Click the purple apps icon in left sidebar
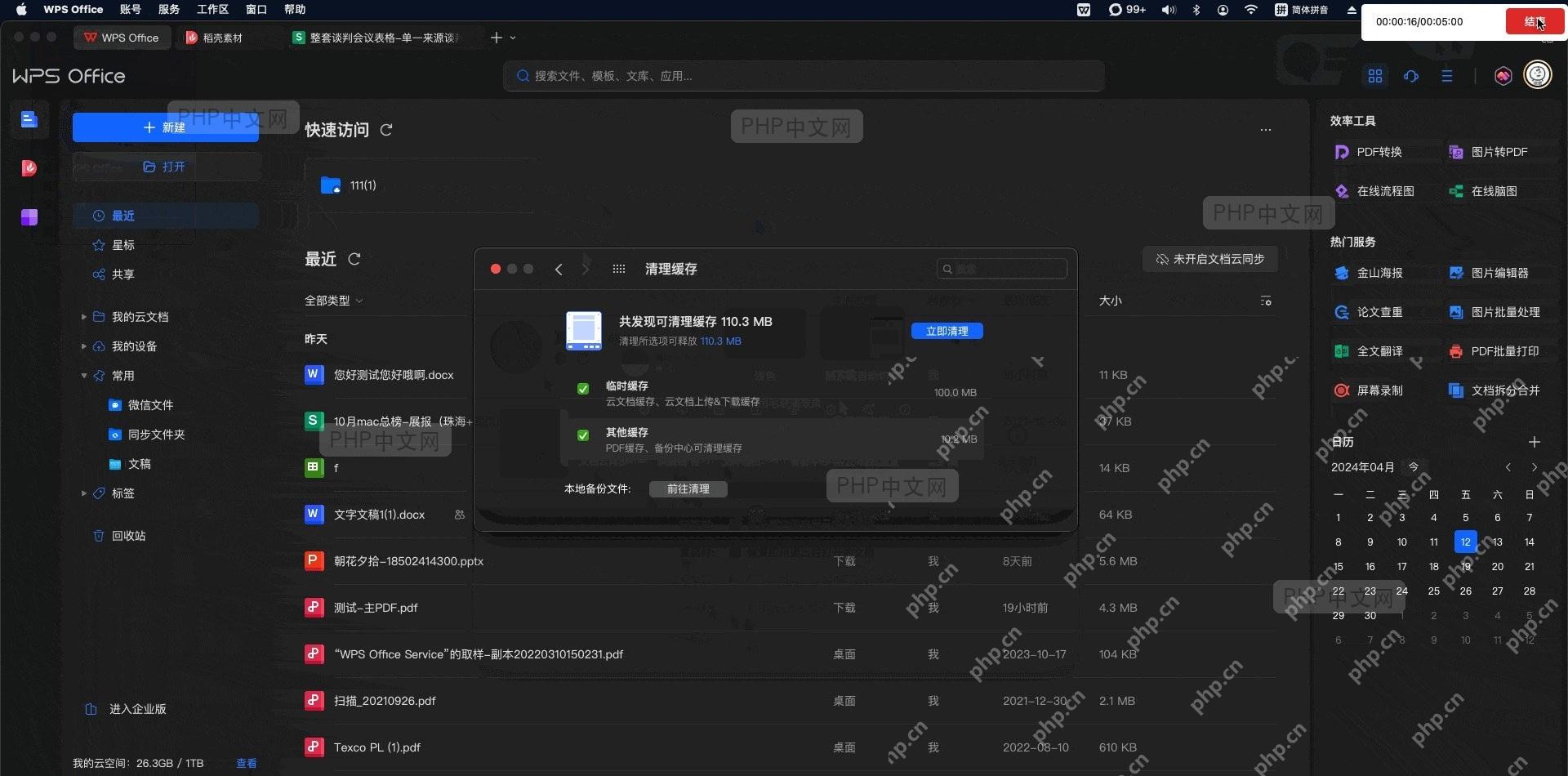This screenshot has height=776, width=1568. (x=29, y=217)
